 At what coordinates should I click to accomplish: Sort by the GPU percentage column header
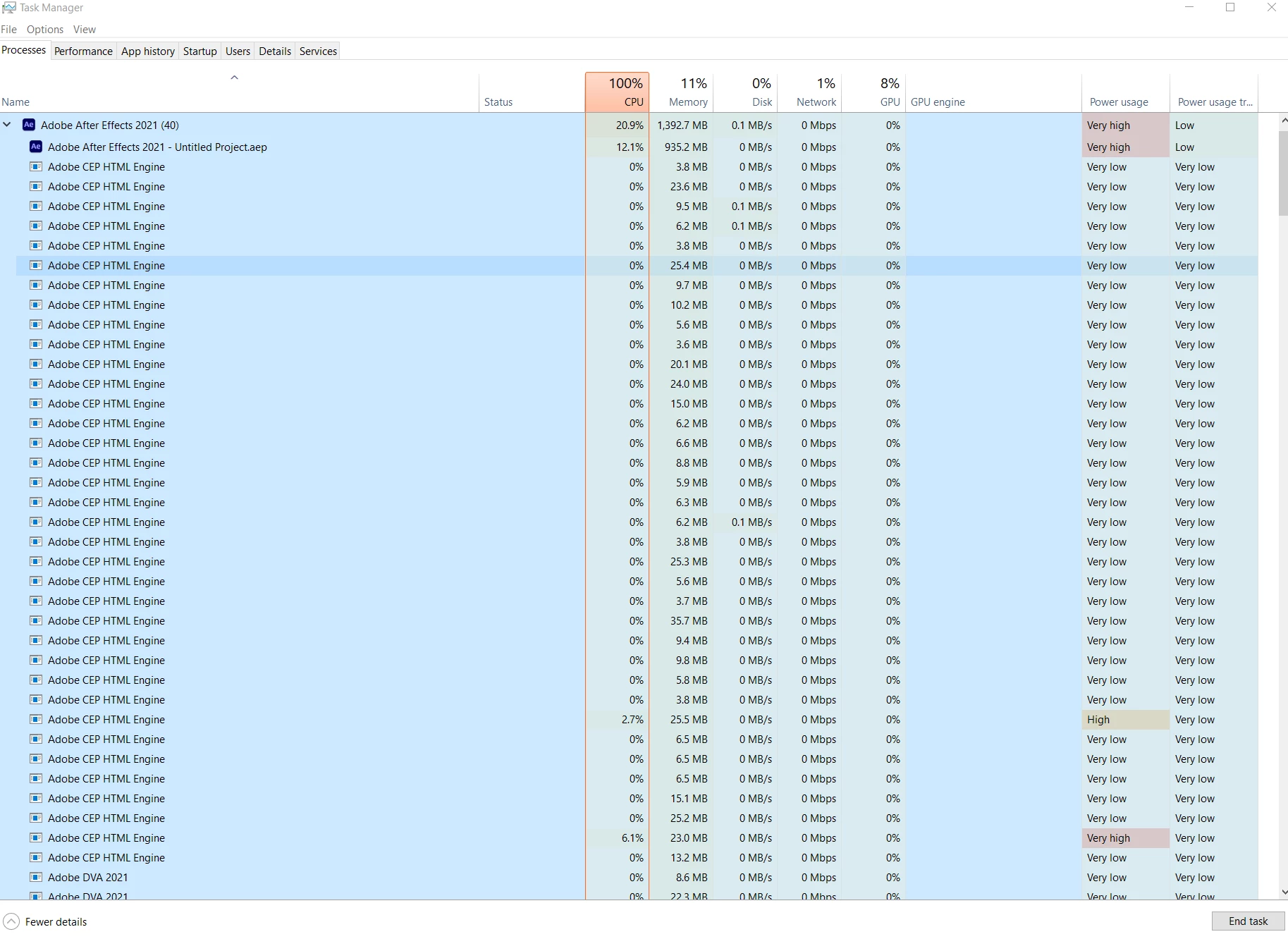(874, 92)
